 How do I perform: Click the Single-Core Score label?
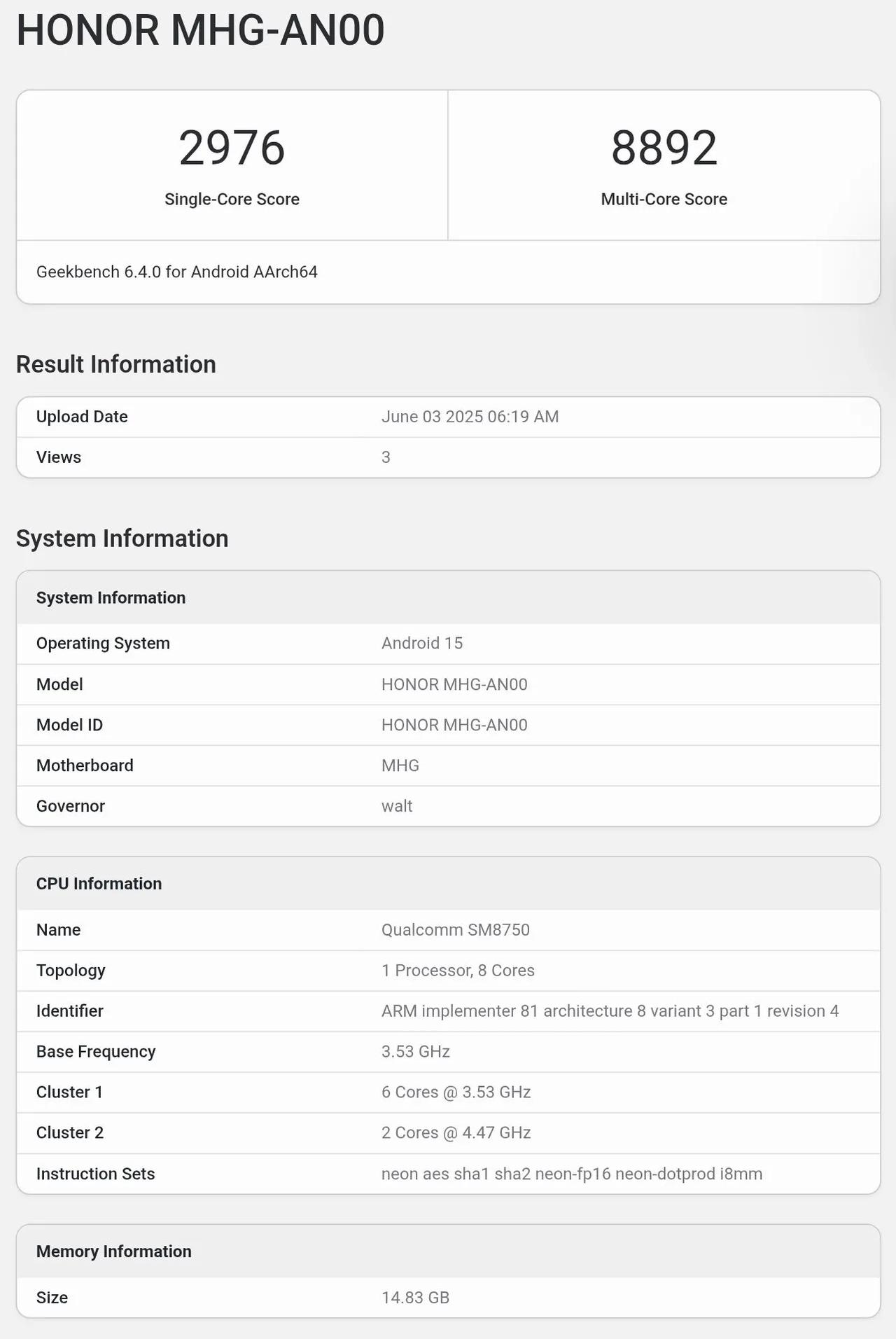(x=232, y=199)
